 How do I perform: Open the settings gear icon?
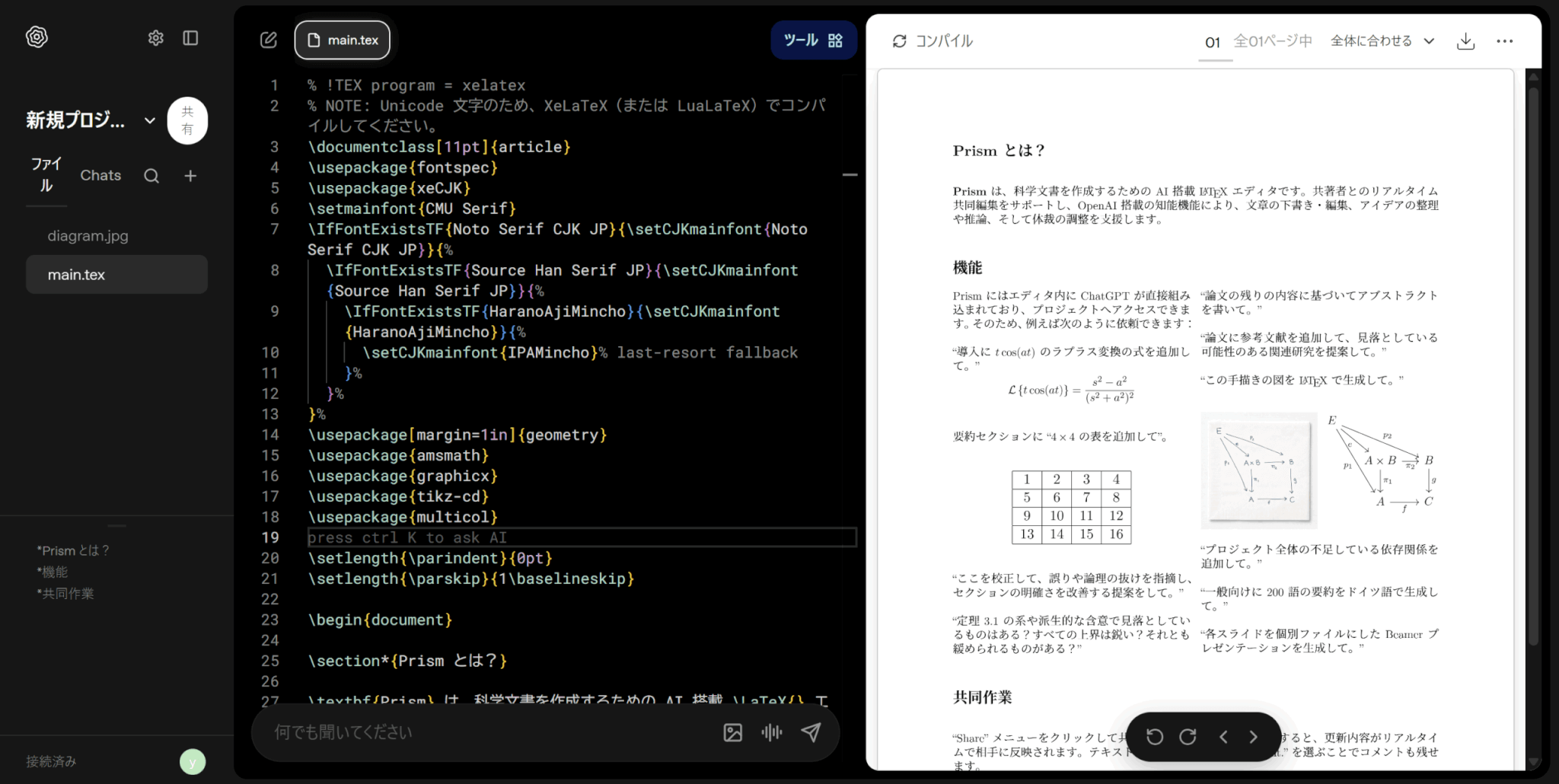(155, 38)
